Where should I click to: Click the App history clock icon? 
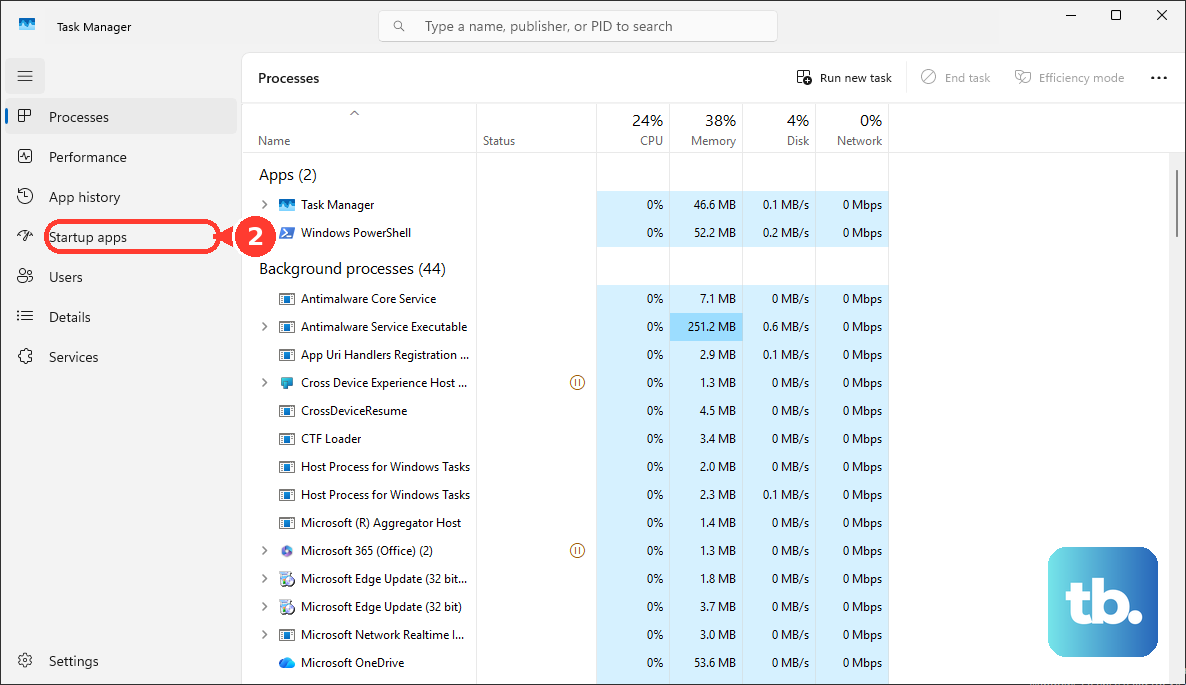(x=25, y=197)
